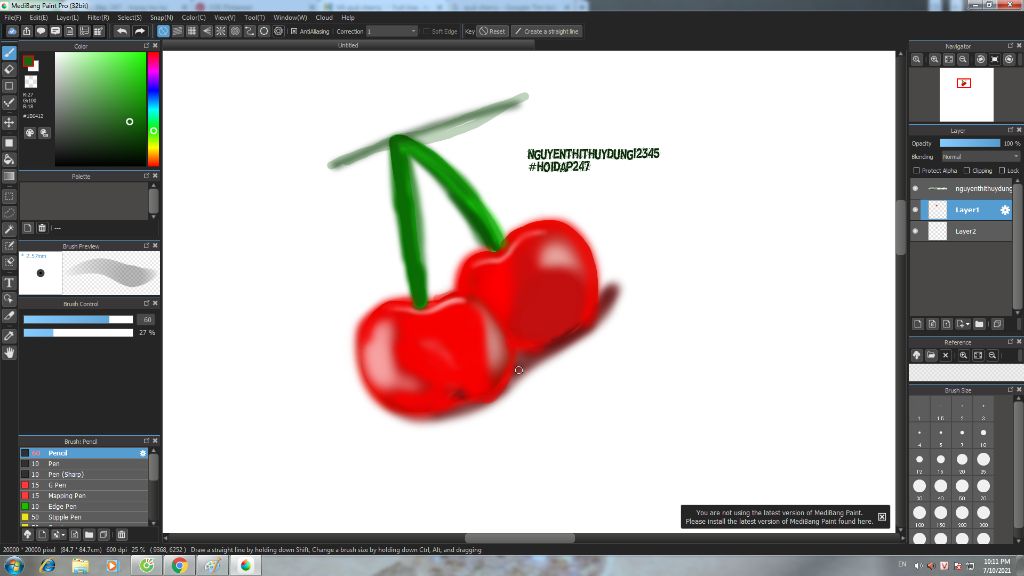Image resolution: width=1024 pixels, height=576 pixels.
Task: Select the Bucket fill tool
Action: point(9,159)
